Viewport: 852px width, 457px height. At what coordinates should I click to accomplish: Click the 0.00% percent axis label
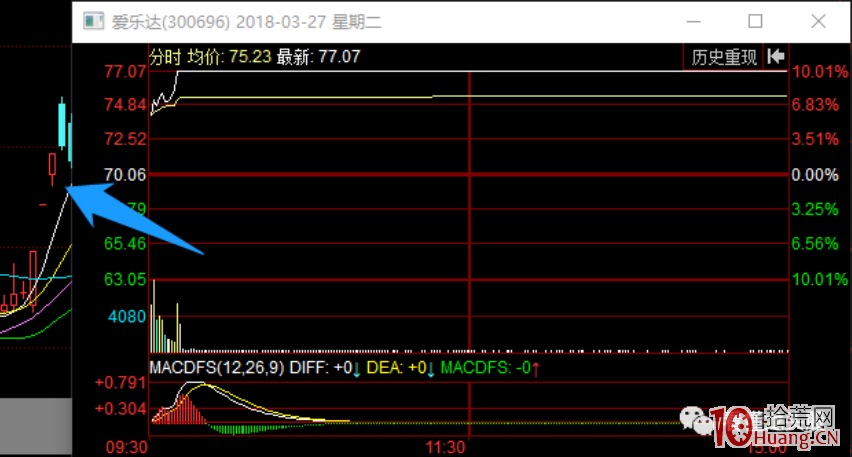[815, 175]
